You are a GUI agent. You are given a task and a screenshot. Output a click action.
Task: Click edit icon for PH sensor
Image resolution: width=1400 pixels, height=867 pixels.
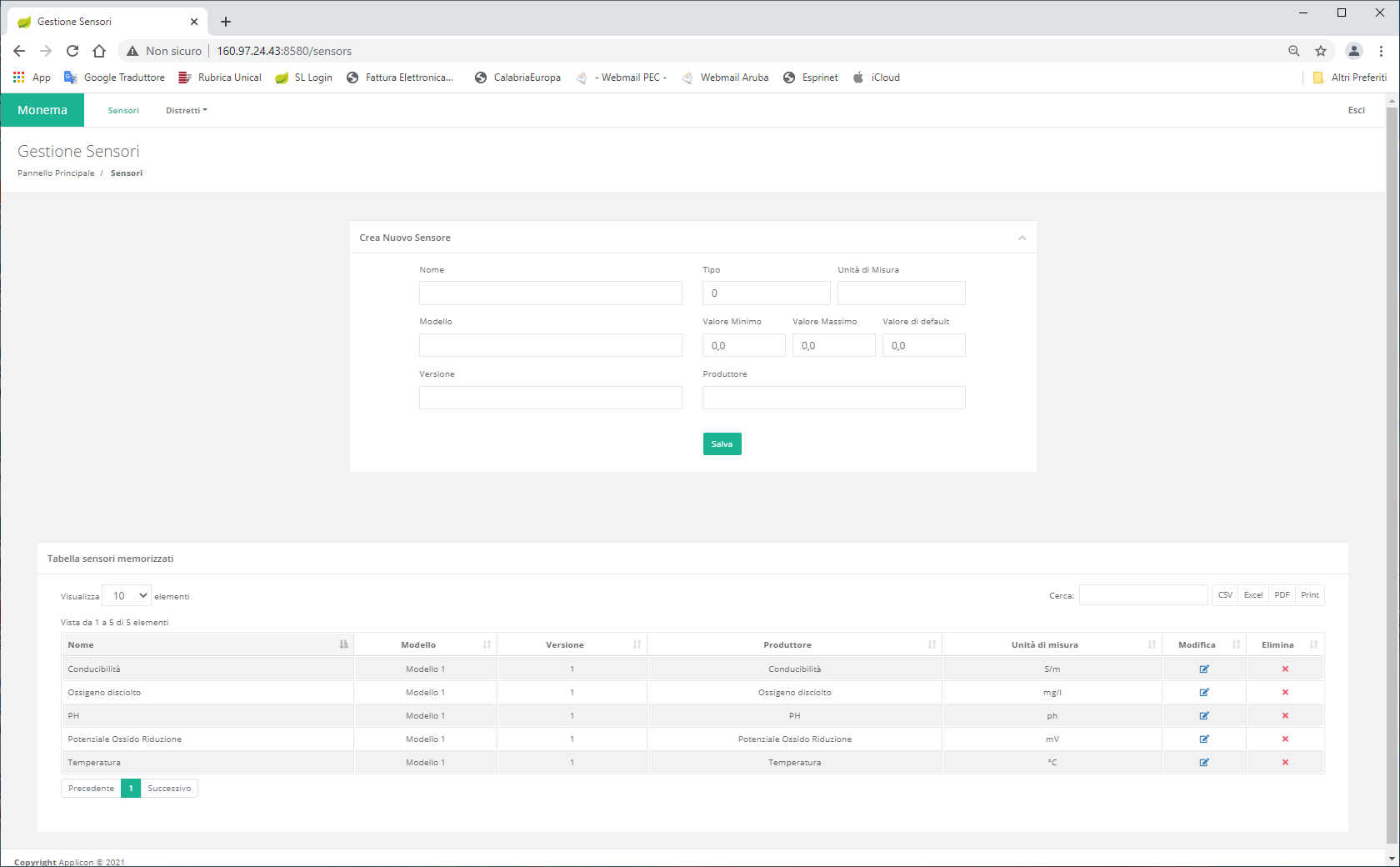pos(1204,715)
